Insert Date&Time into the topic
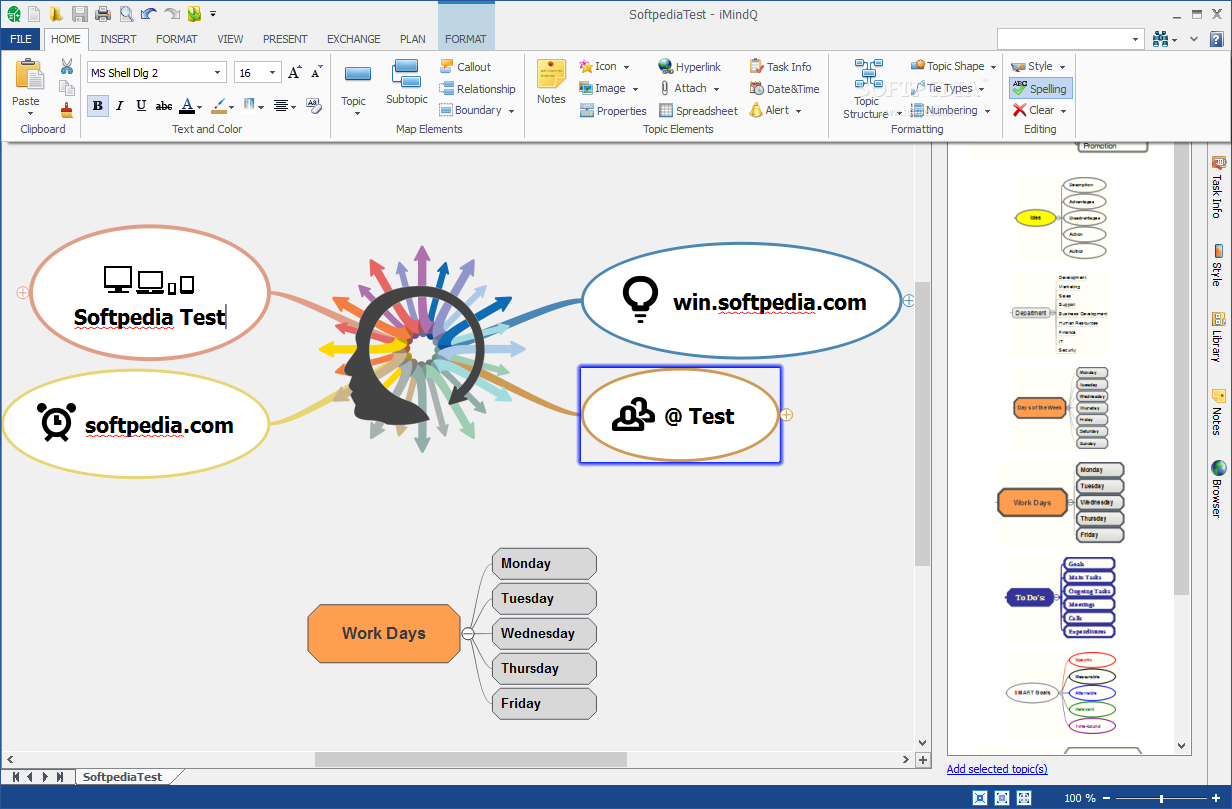The width and height of the screenshot is (1232, 809). coord(784,89)
